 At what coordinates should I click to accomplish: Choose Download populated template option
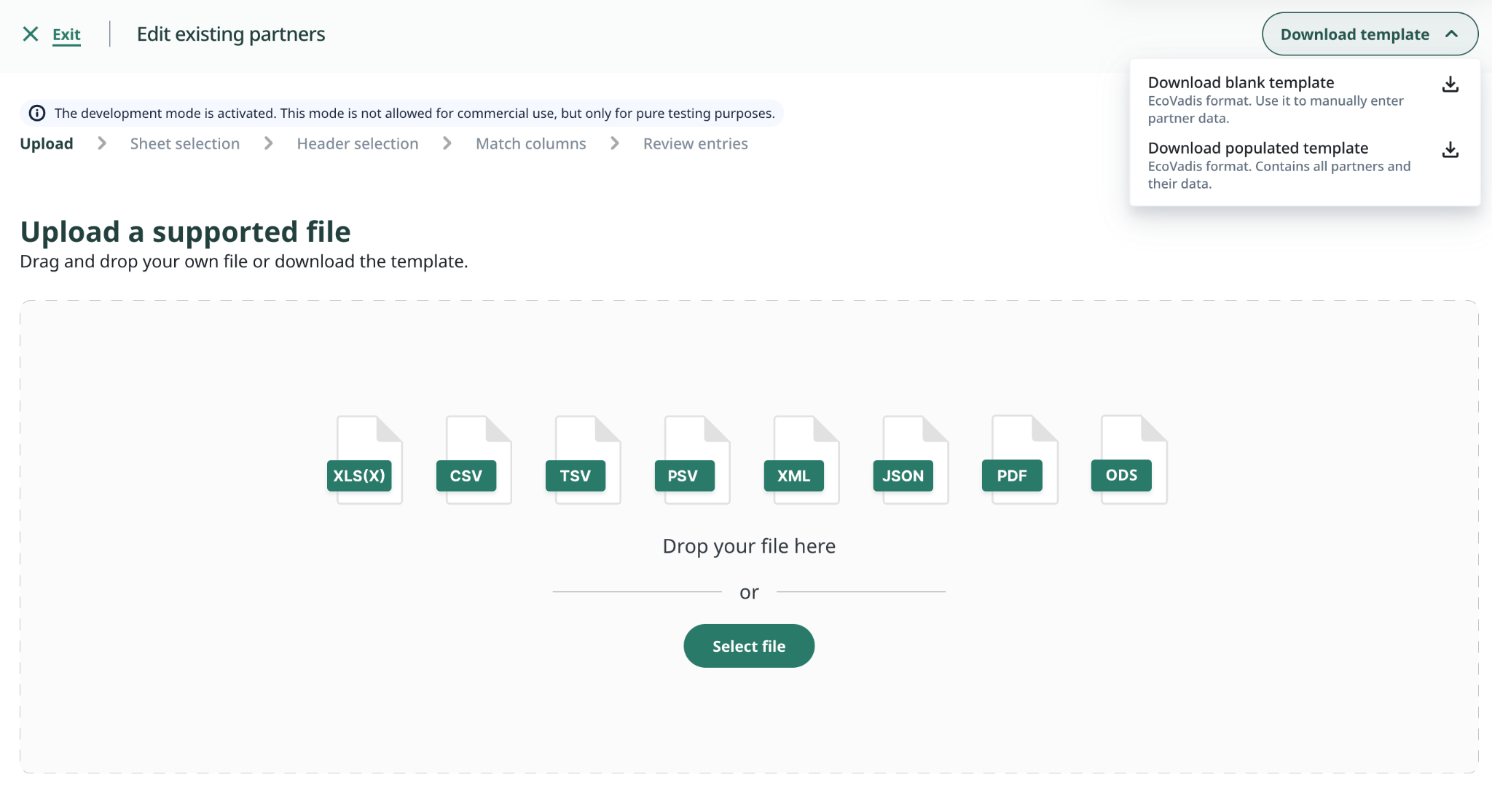[x=1304, y=165]
